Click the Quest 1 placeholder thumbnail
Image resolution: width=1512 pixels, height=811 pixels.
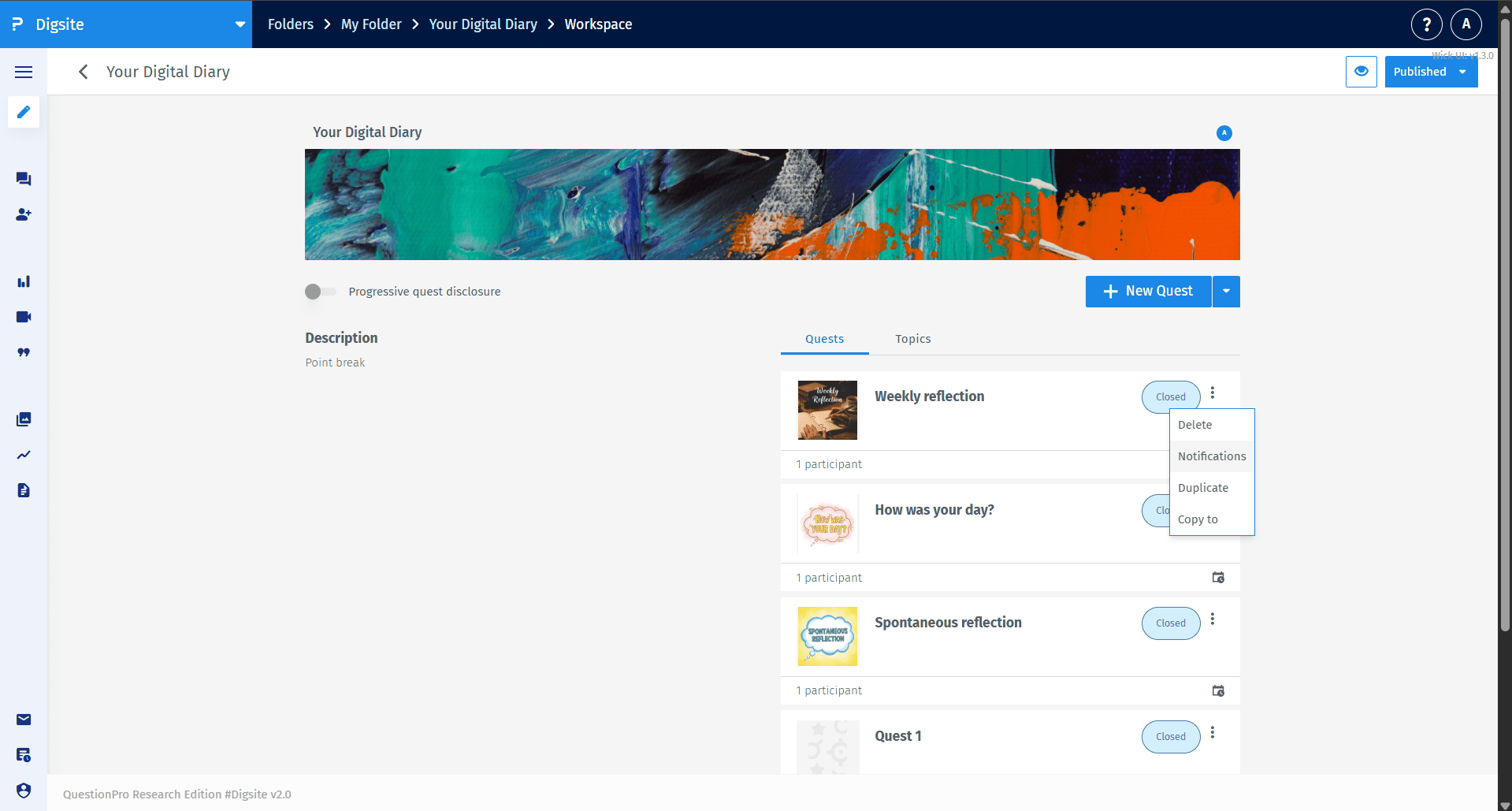pos(827,747)
